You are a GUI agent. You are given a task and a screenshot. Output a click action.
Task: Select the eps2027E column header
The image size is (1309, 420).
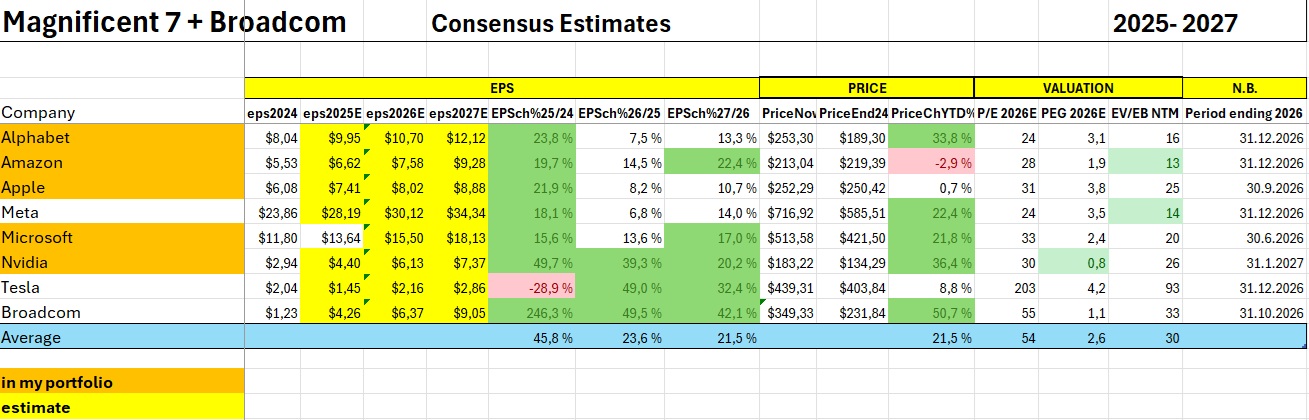click(458, 113)
